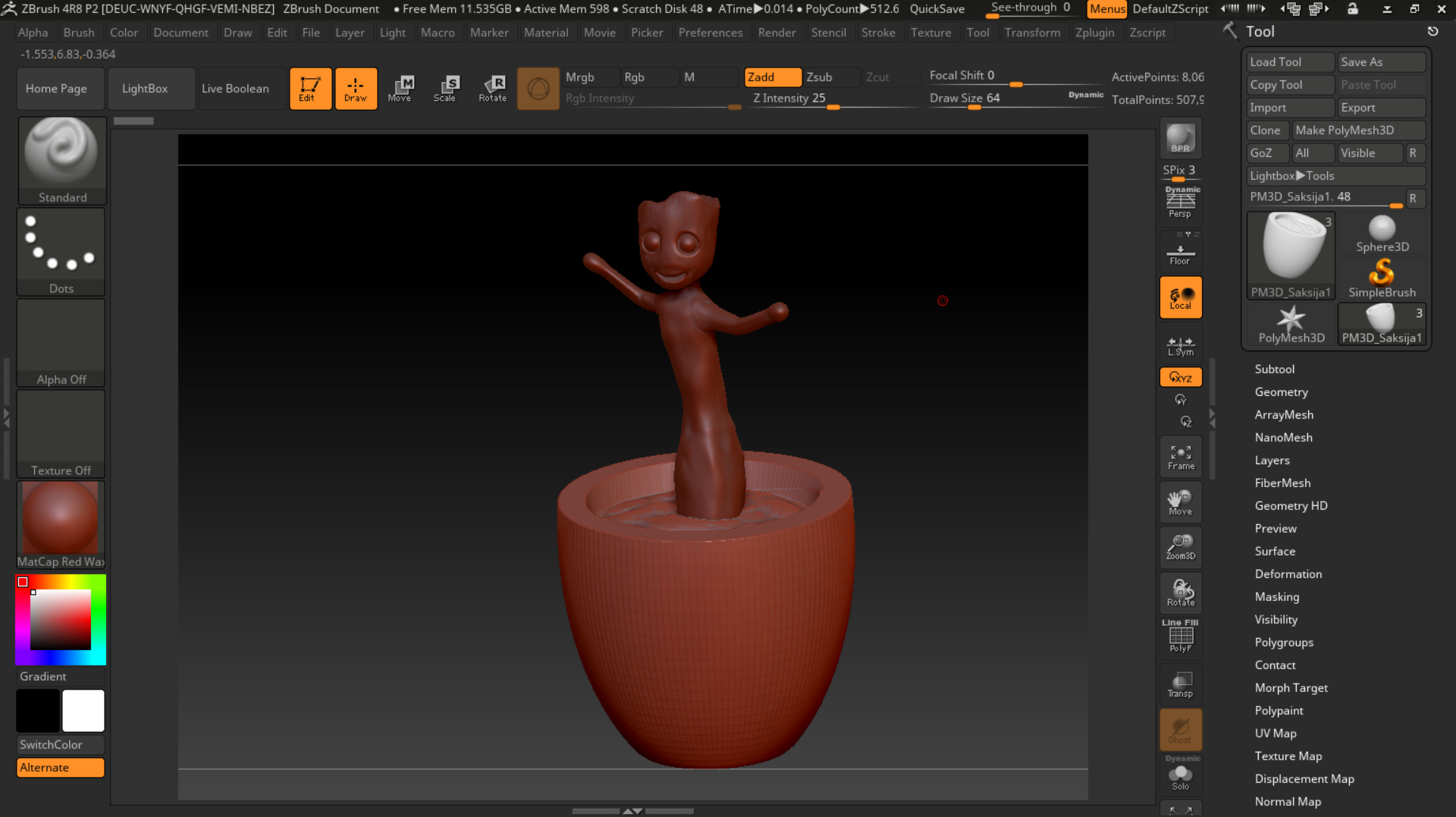Viewport: 1456px width, 817px height.
Task: Open the Dots stroke selector
Action: [x=61, y=251]
